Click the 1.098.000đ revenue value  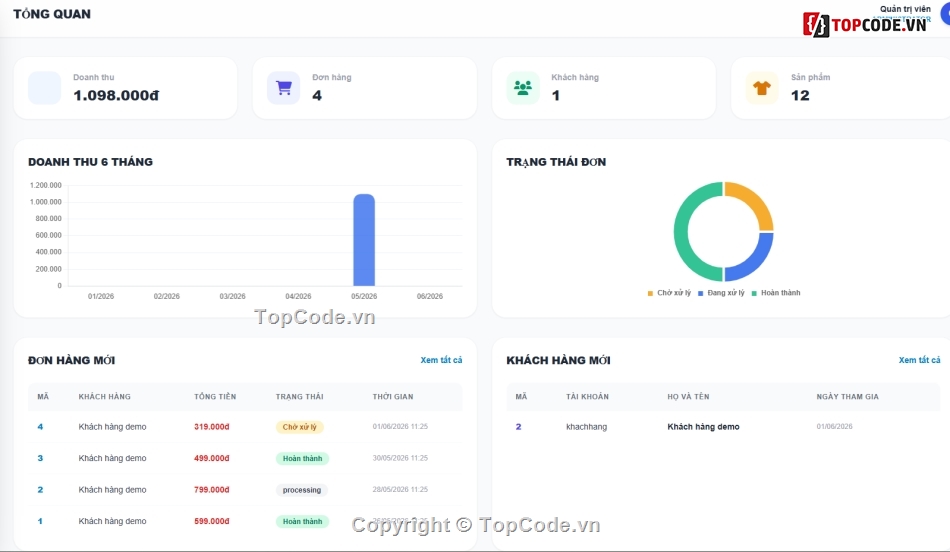point(116,95)
